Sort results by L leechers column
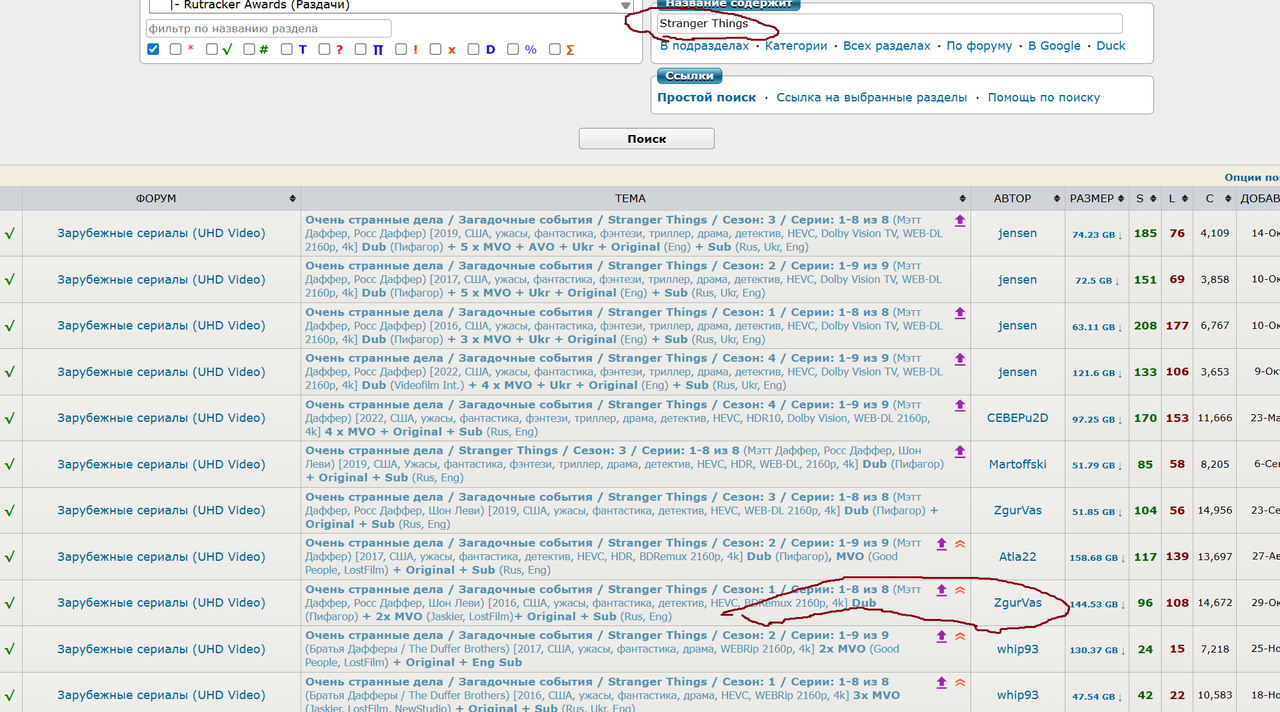 pyautogui.click(x=1178, y=198)
